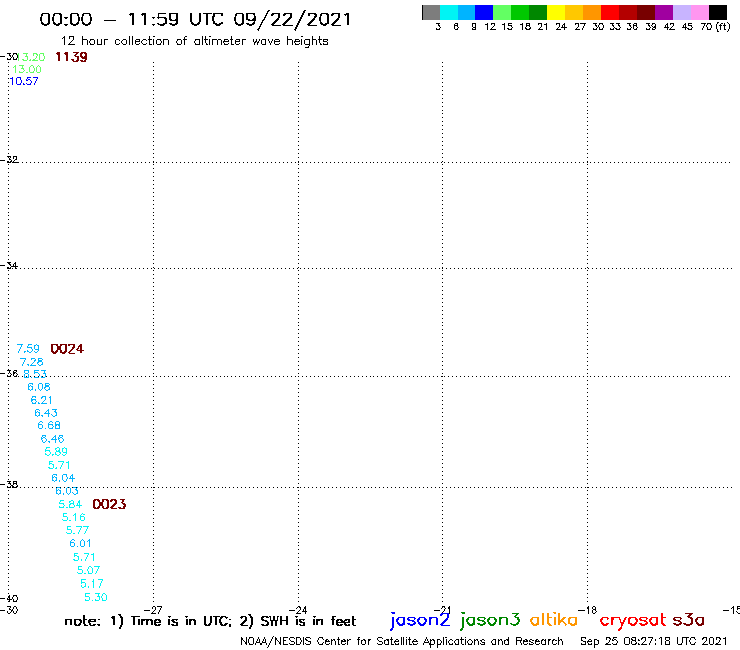Click the wave height value 6.03
This screenshot has width=740, height=650.
pos(67,491)
